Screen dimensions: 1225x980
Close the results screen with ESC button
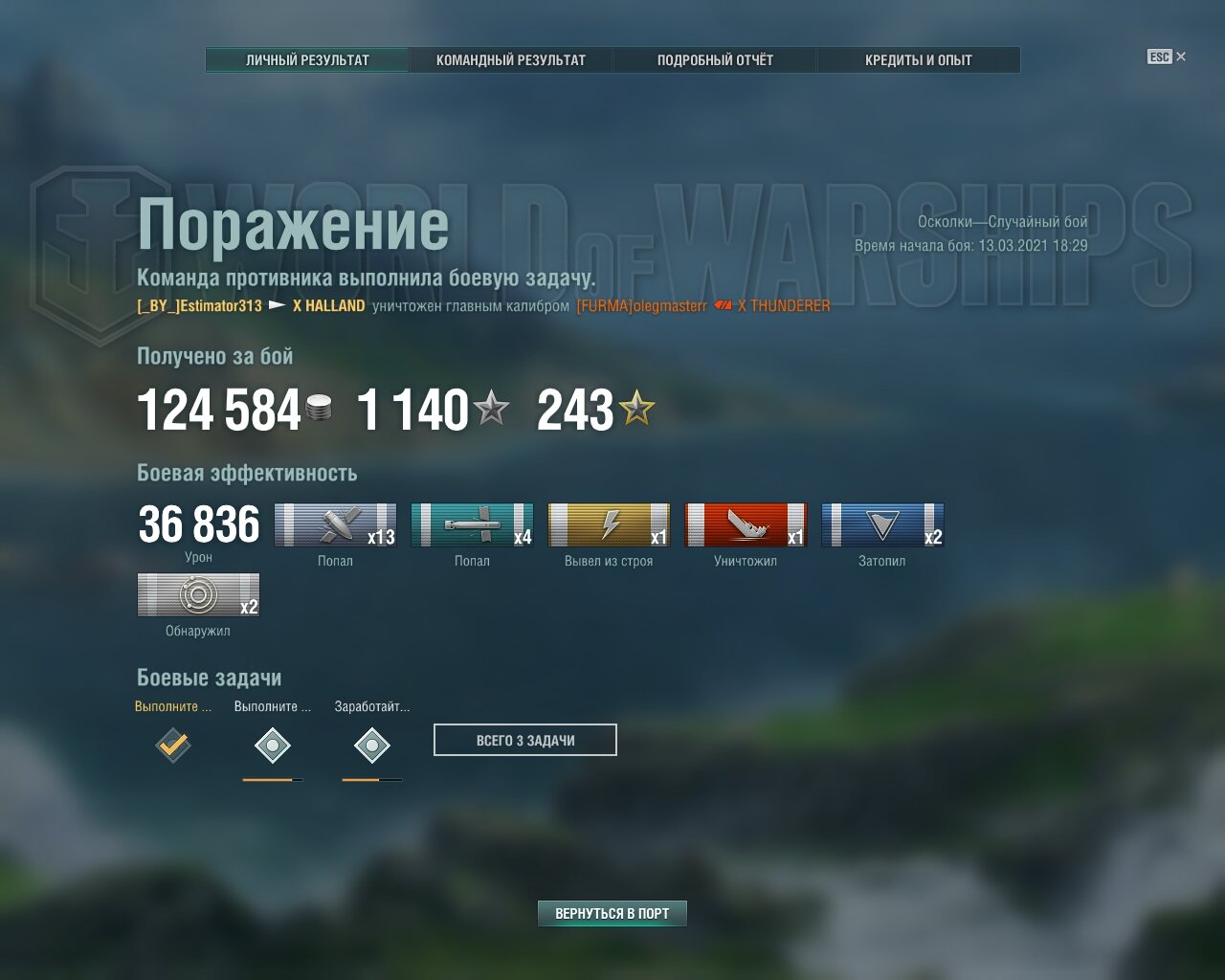click(x=1167, y=56)
